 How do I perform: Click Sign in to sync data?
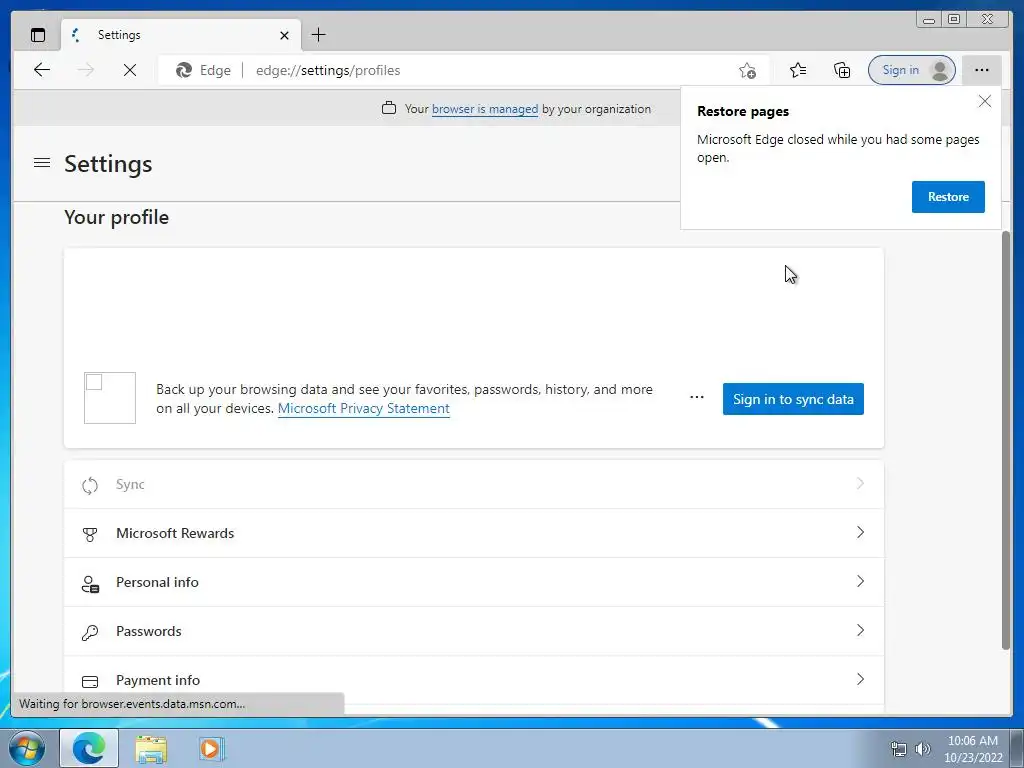click(793, 399)
